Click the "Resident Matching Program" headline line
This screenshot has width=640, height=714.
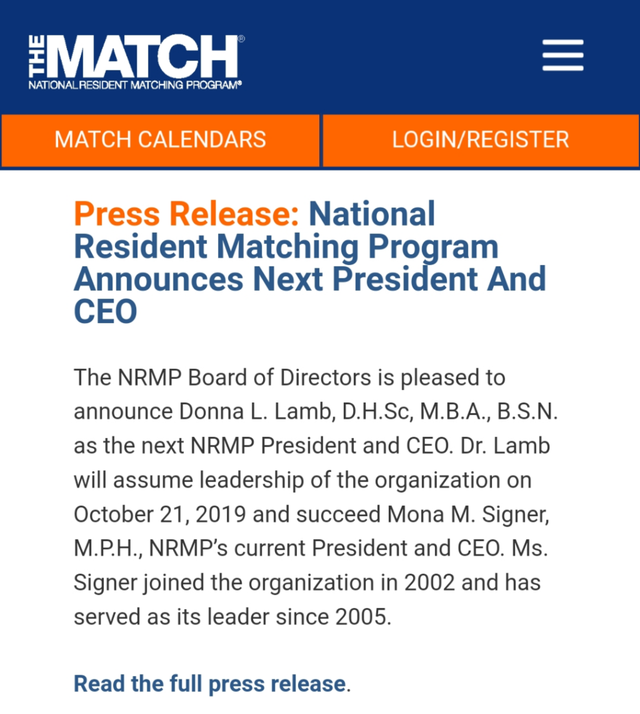coord(286,246)
